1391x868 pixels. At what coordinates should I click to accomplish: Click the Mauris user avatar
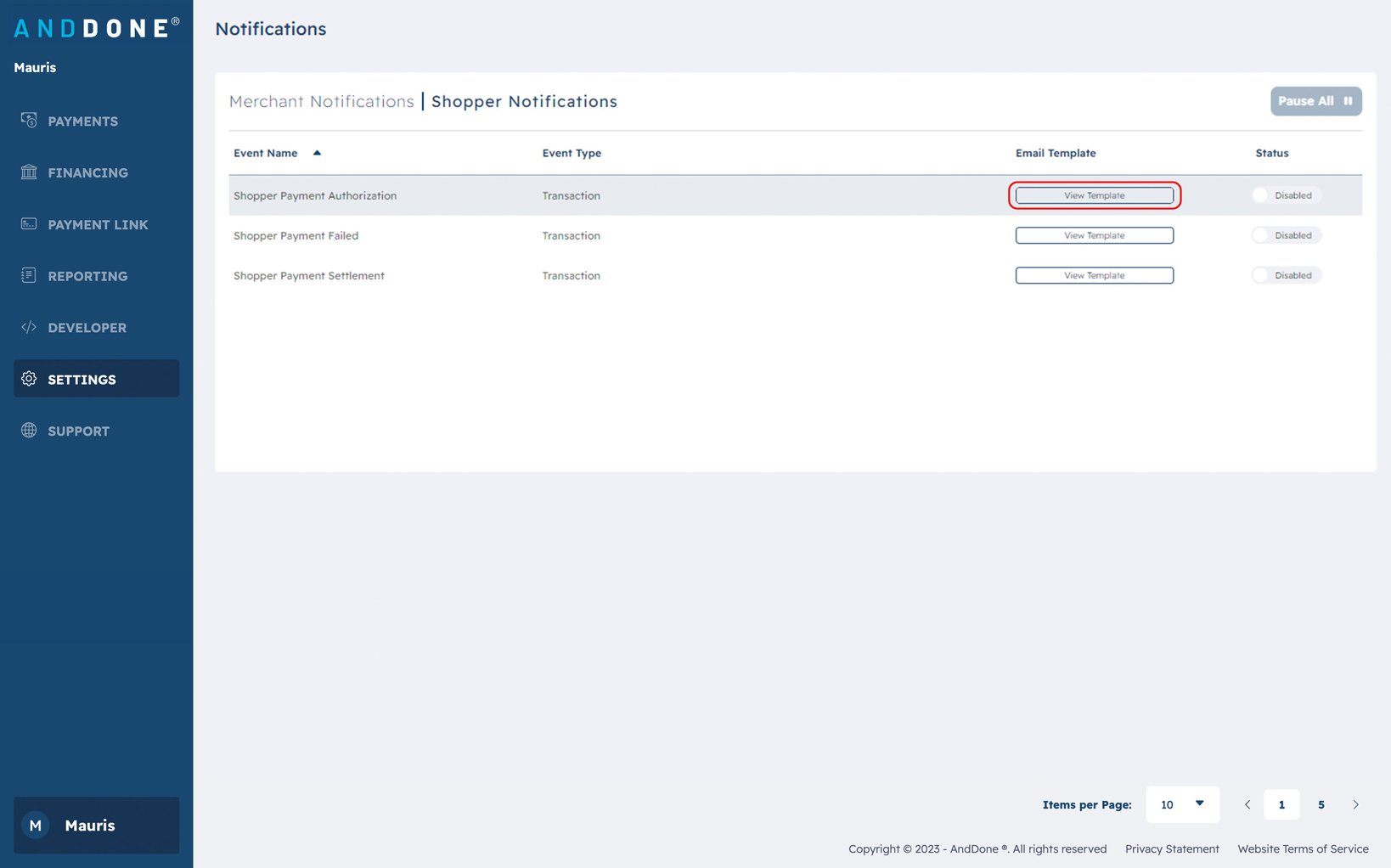35,825
